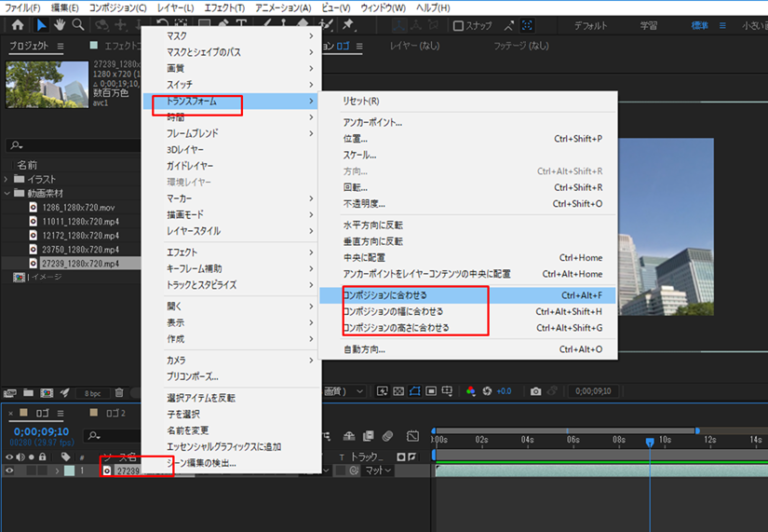Click the video file icon beside 1286_1280x720.mov
Viewport: 768px width, 532px height.
coord(33,207)
